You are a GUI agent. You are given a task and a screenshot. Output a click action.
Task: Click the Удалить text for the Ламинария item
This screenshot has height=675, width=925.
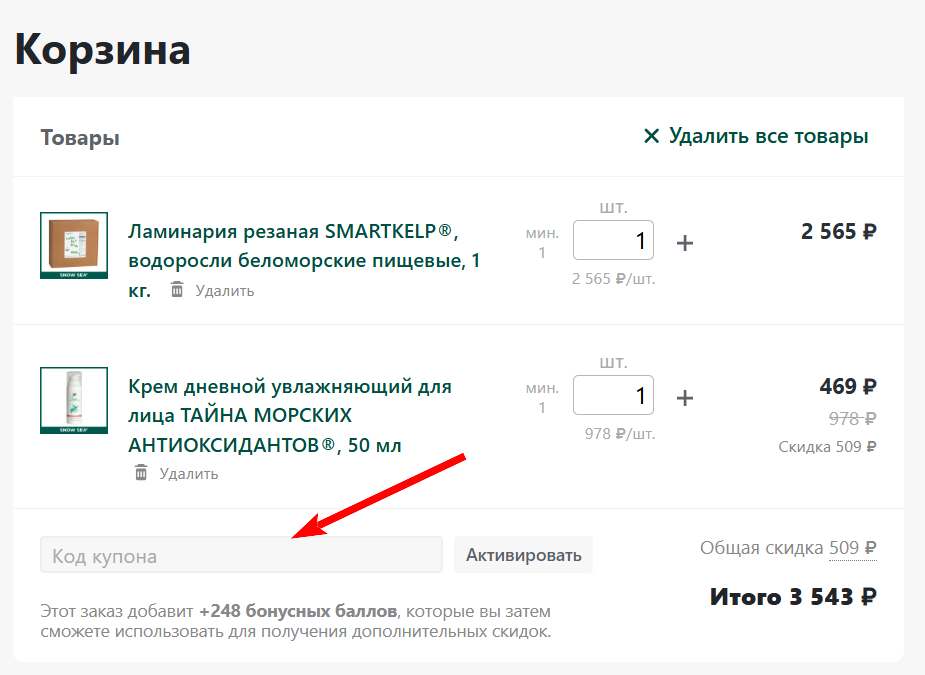(225, 291)
